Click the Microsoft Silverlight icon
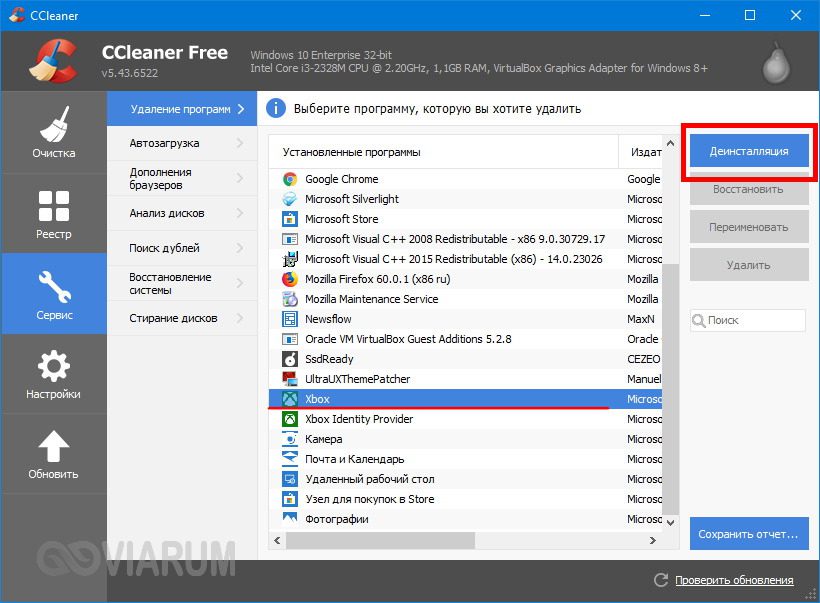Viewport: 820px width, 603px height. (290, 199)
